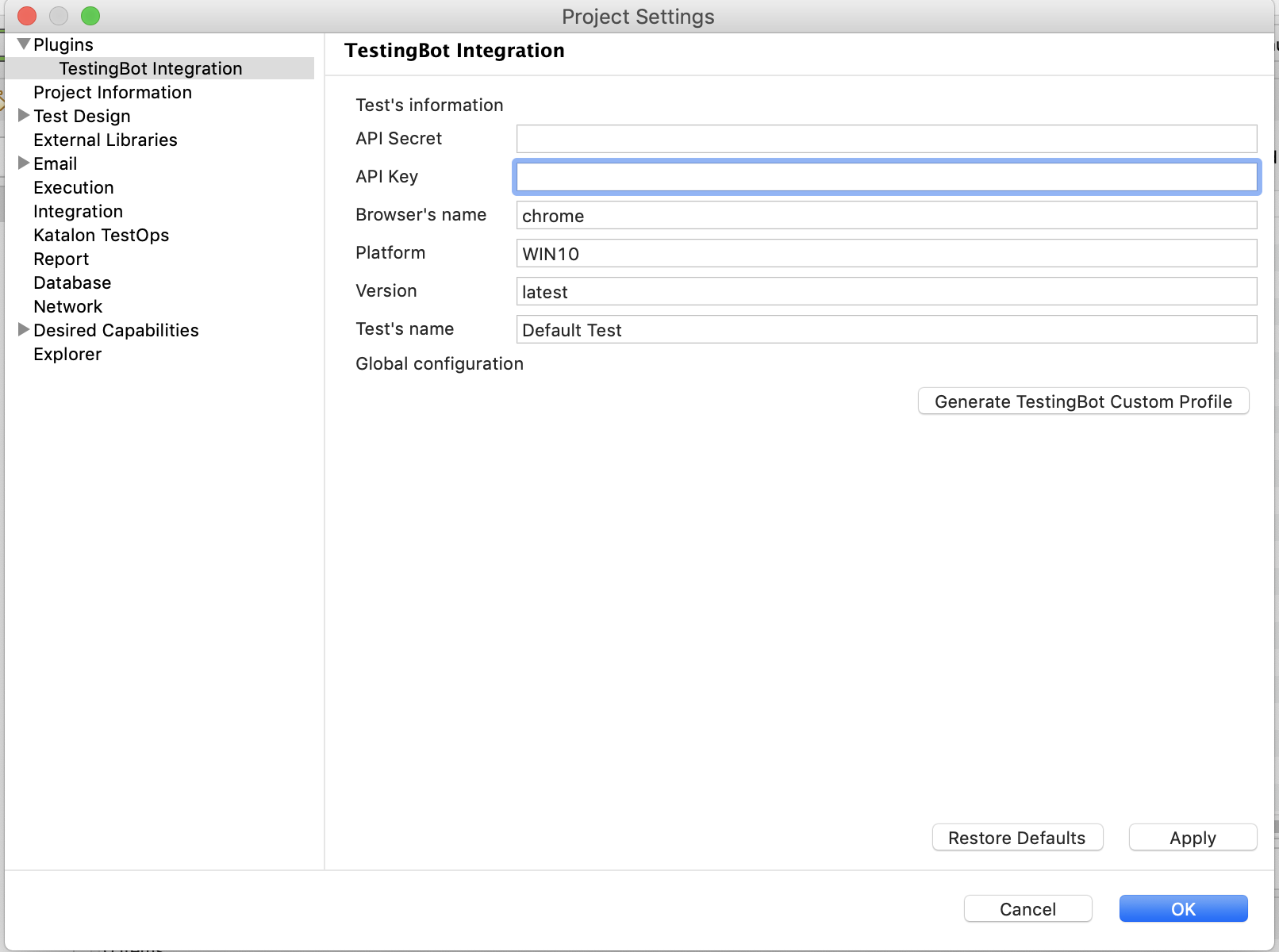Open Project Information settings
This screenshot has width=1279, height=952.
pos(113,93)
